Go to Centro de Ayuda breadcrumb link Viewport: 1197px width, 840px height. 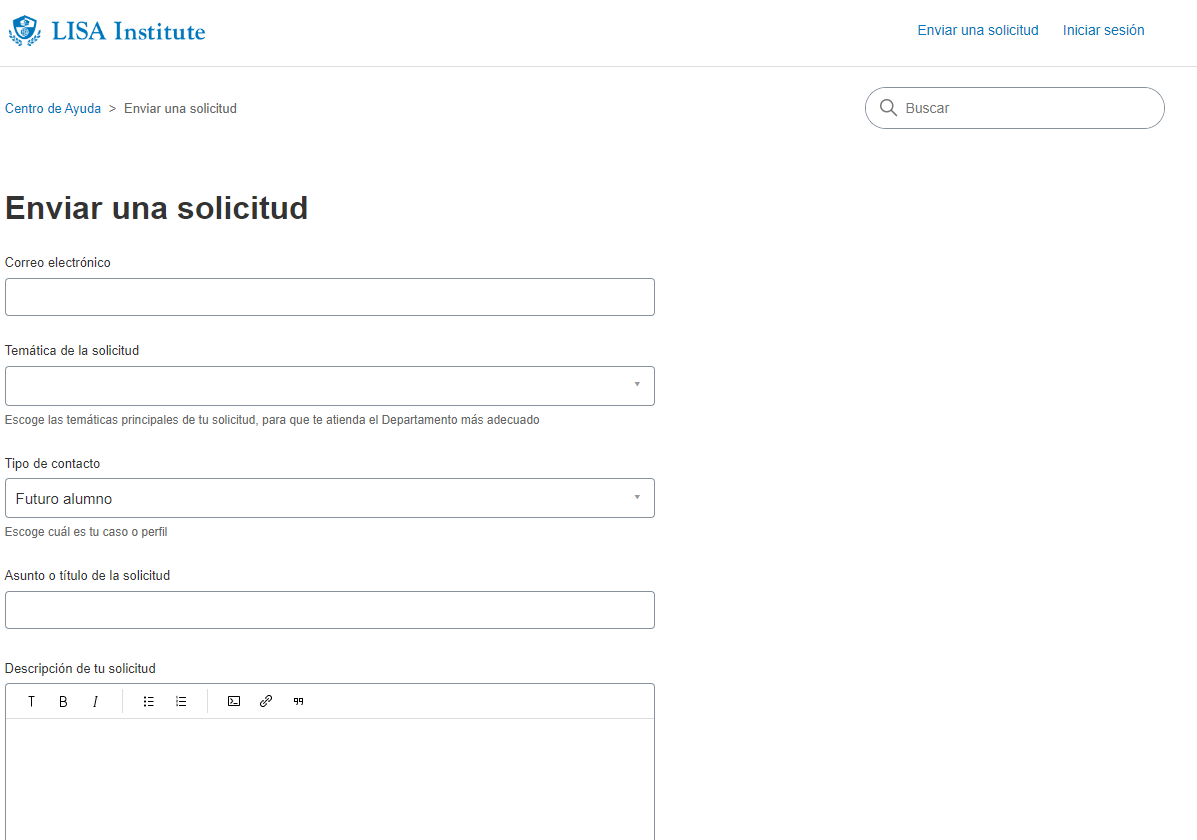(53, 108)
